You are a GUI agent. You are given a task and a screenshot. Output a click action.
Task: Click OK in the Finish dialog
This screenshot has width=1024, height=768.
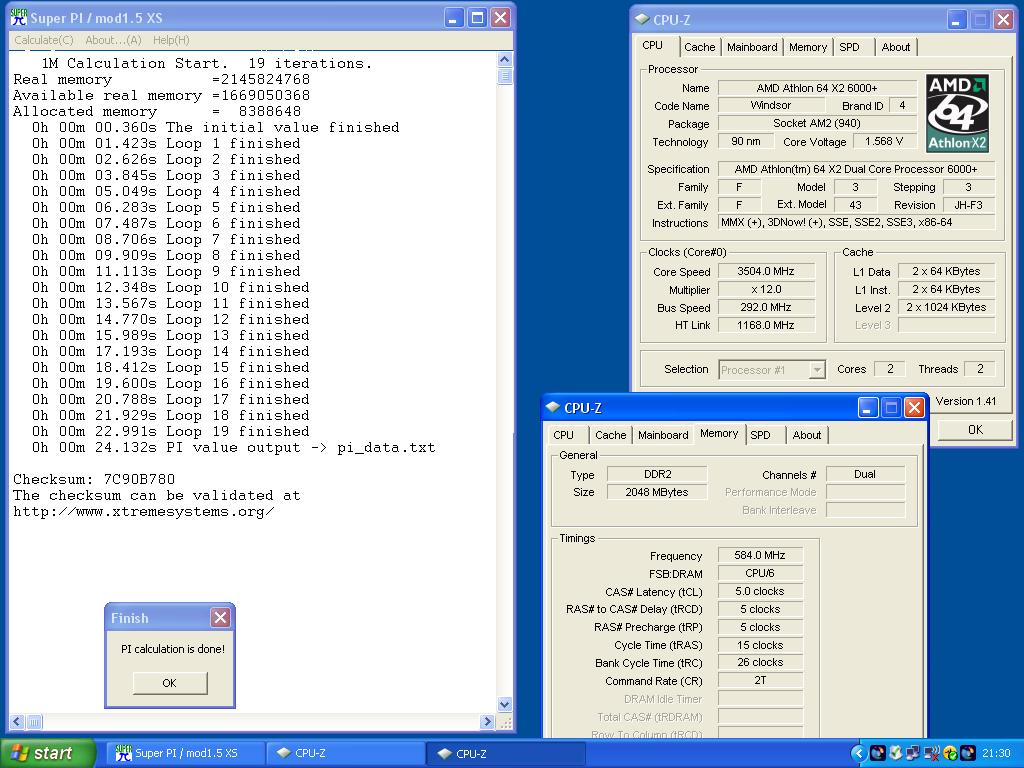click(x=170, y=682)
